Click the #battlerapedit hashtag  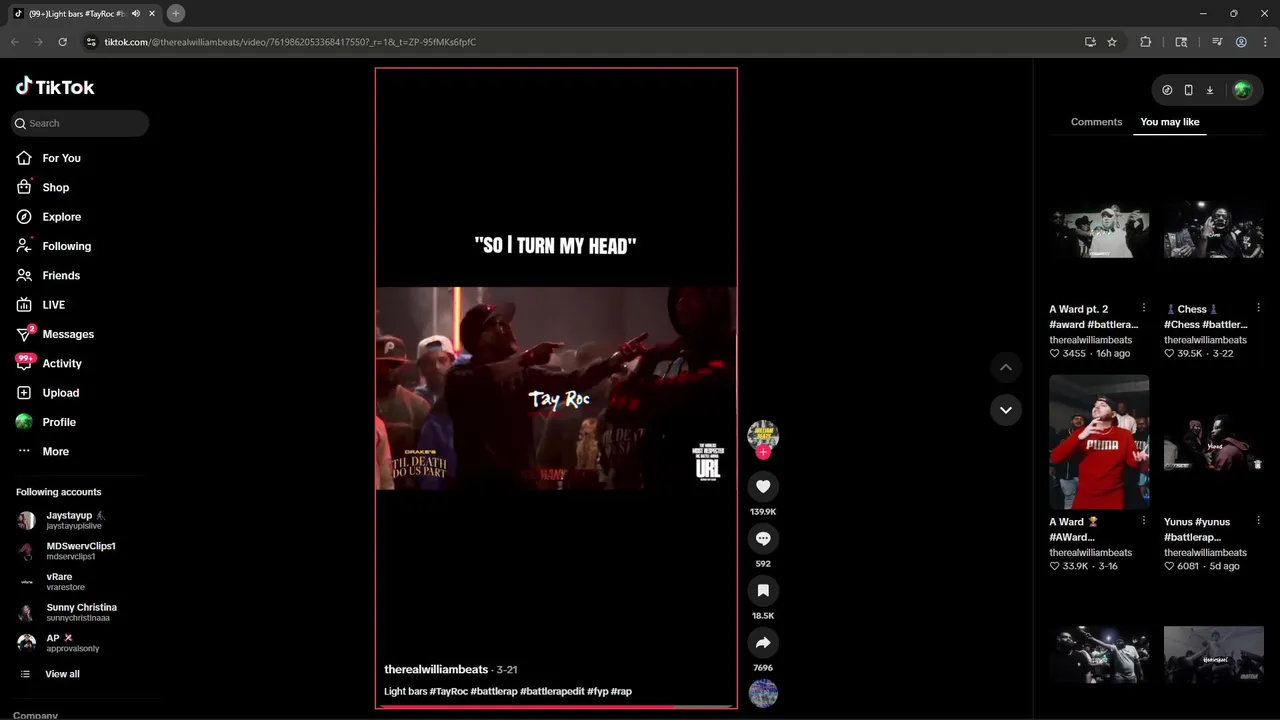(552, 691)
